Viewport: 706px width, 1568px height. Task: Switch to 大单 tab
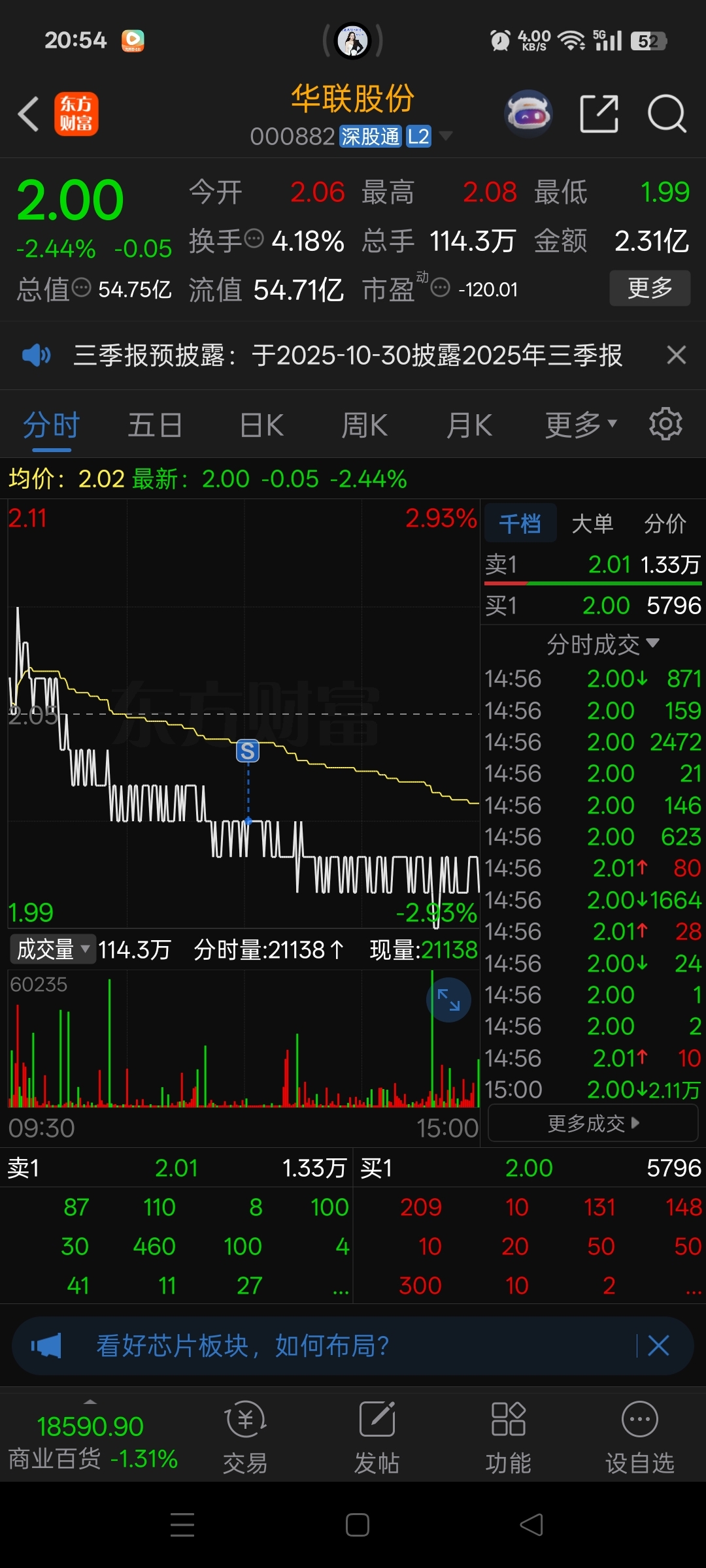[x=592, y=523]
